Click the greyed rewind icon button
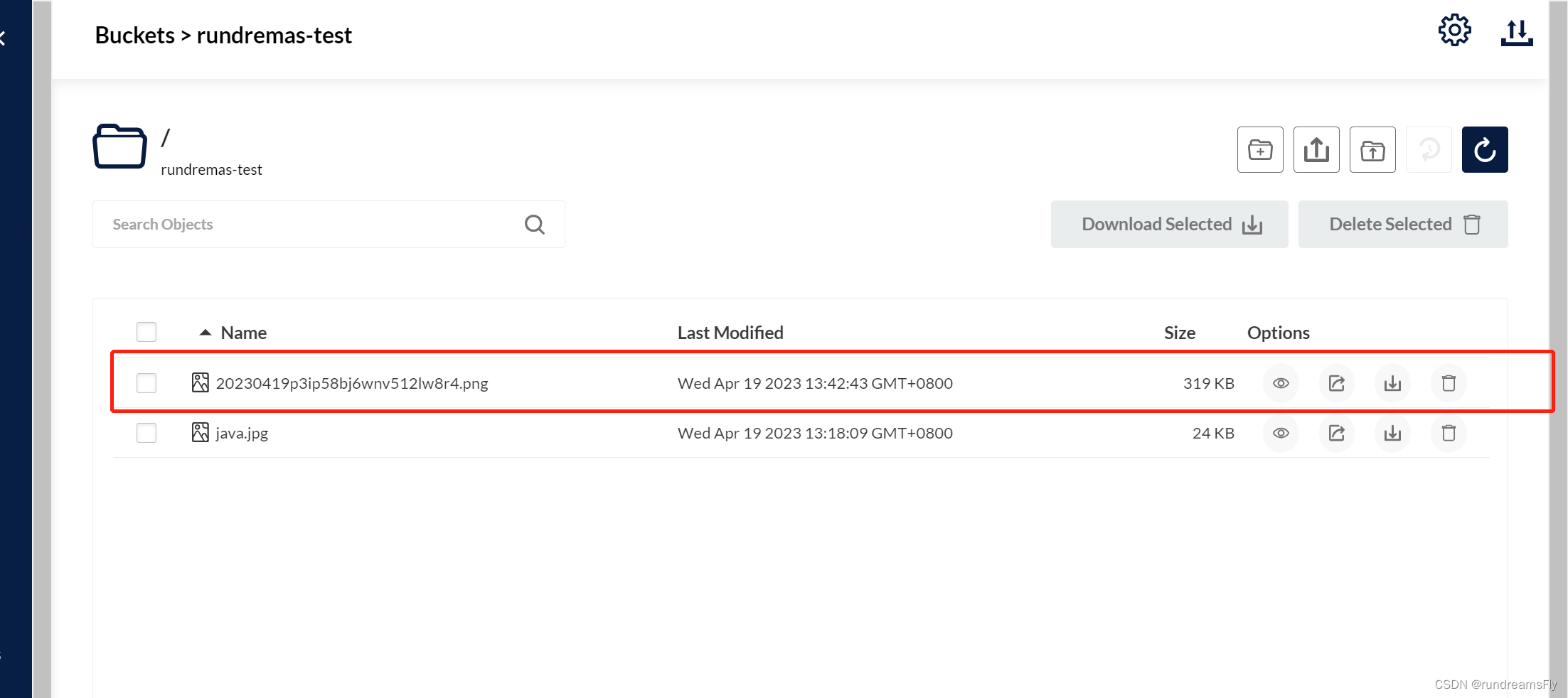This screenshot has height=698, width=1568. point(1429,150)
